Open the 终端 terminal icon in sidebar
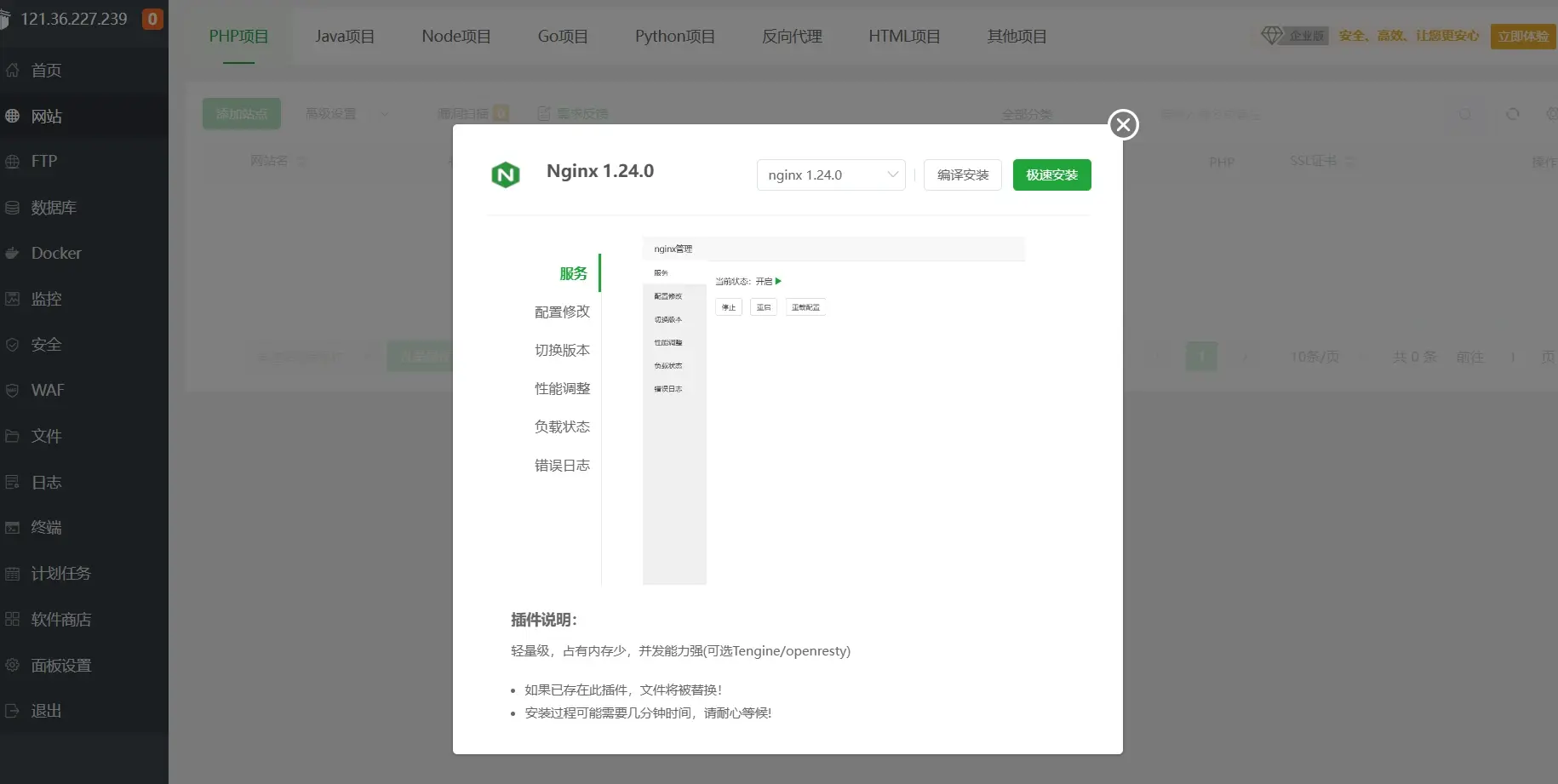The image size is (1558, 784). 12,527
